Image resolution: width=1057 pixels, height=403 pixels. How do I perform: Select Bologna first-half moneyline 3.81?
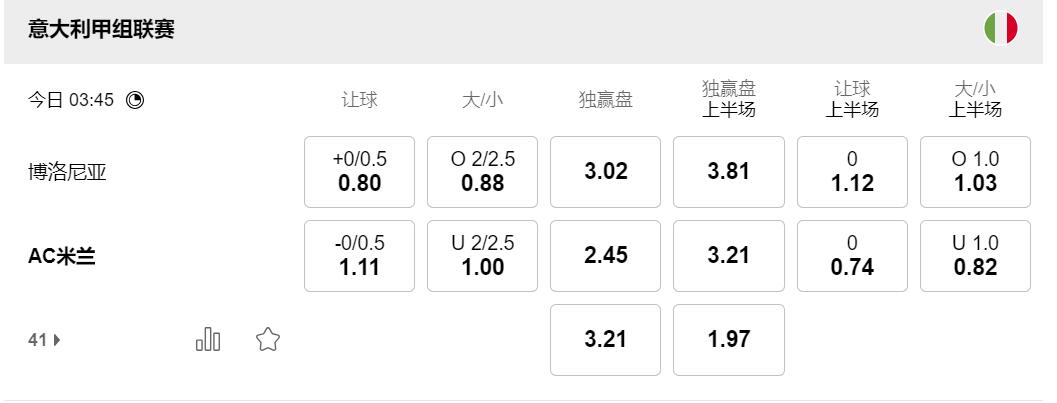pyautogui.click(x=728, y=172)
